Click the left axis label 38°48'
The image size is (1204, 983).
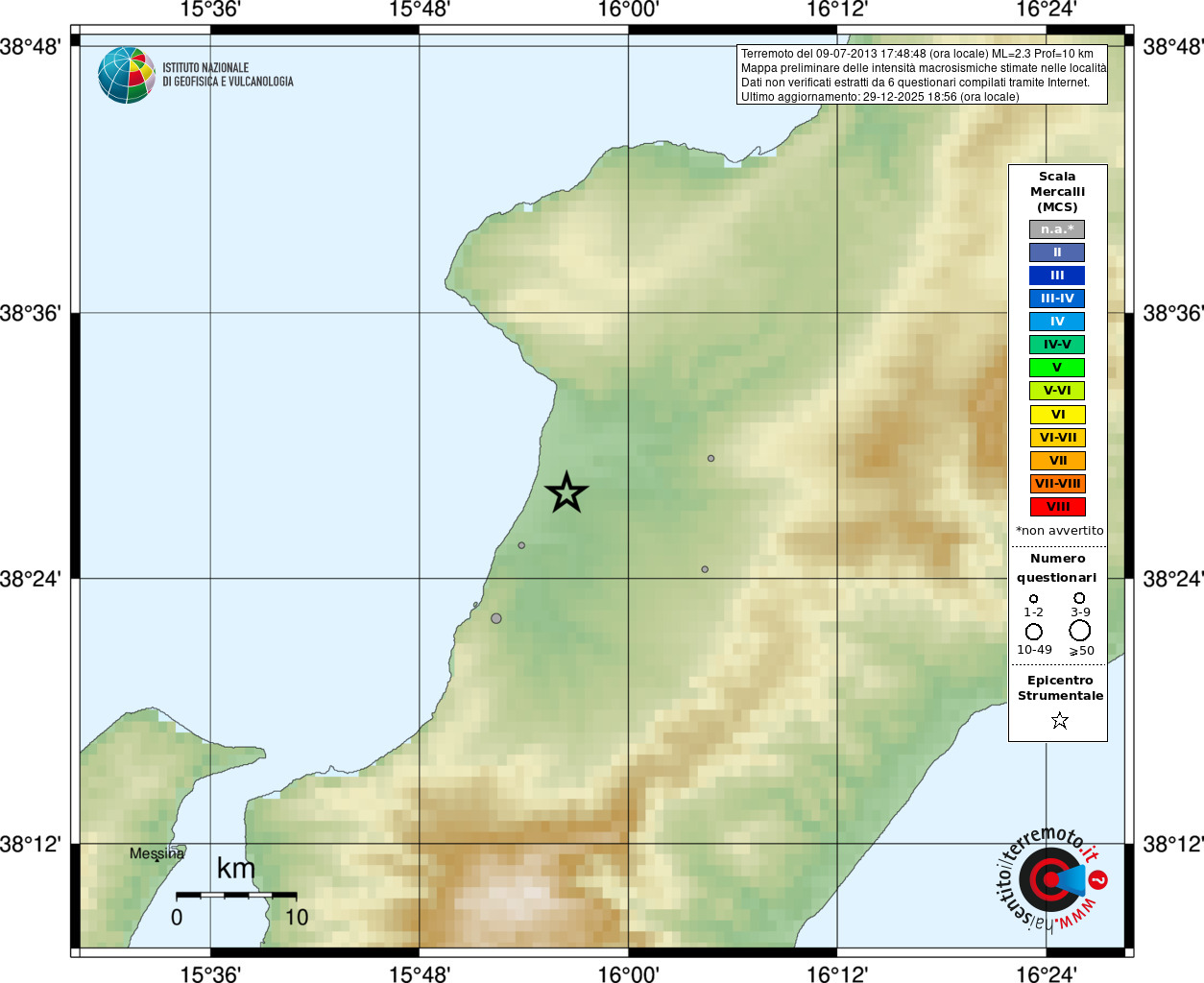[31, 47]
